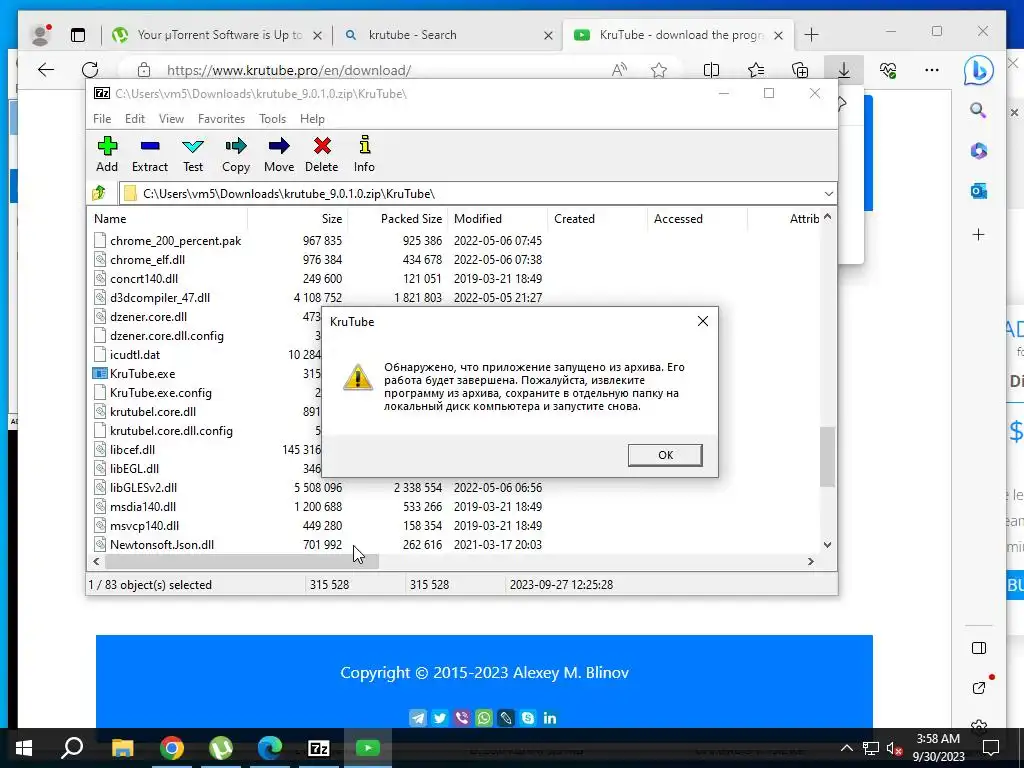Image resolution: width=1024 pixels, height=768 pixels.
Task: Select concrt140.dll file
Action: click(x=144, y=278)
